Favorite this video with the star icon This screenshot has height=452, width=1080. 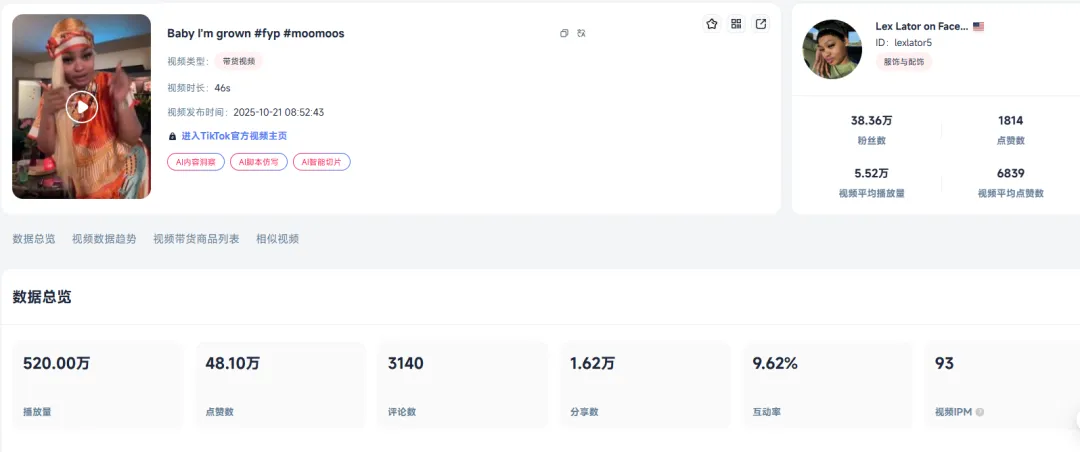712,24
